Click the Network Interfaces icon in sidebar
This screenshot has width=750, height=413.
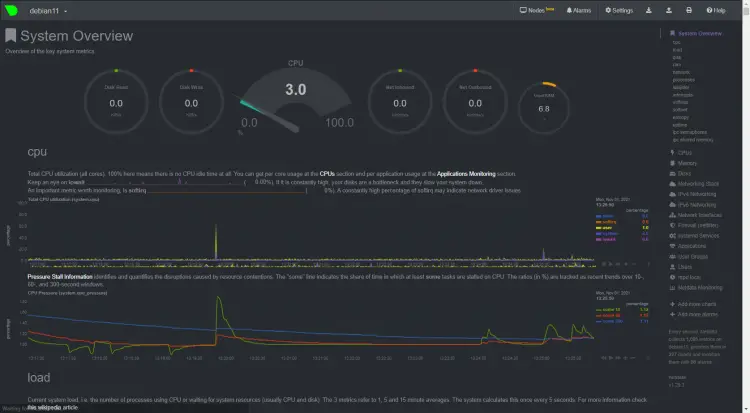pos(673,215)
